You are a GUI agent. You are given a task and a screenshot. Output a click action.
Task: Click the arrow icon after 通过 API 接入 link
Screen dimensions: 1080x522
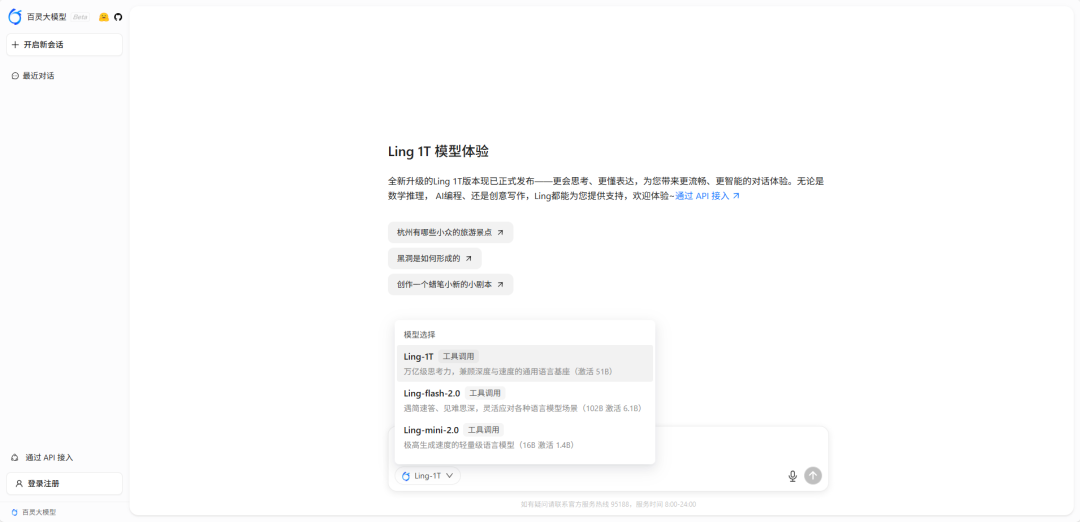click(736, 196)
